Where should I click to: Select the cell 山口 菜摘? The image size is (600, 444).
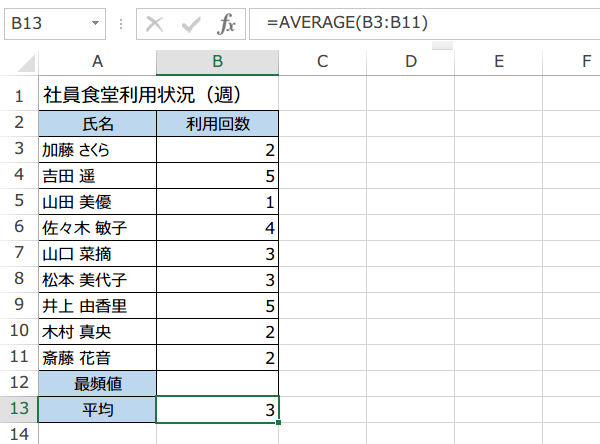(98, 254)
